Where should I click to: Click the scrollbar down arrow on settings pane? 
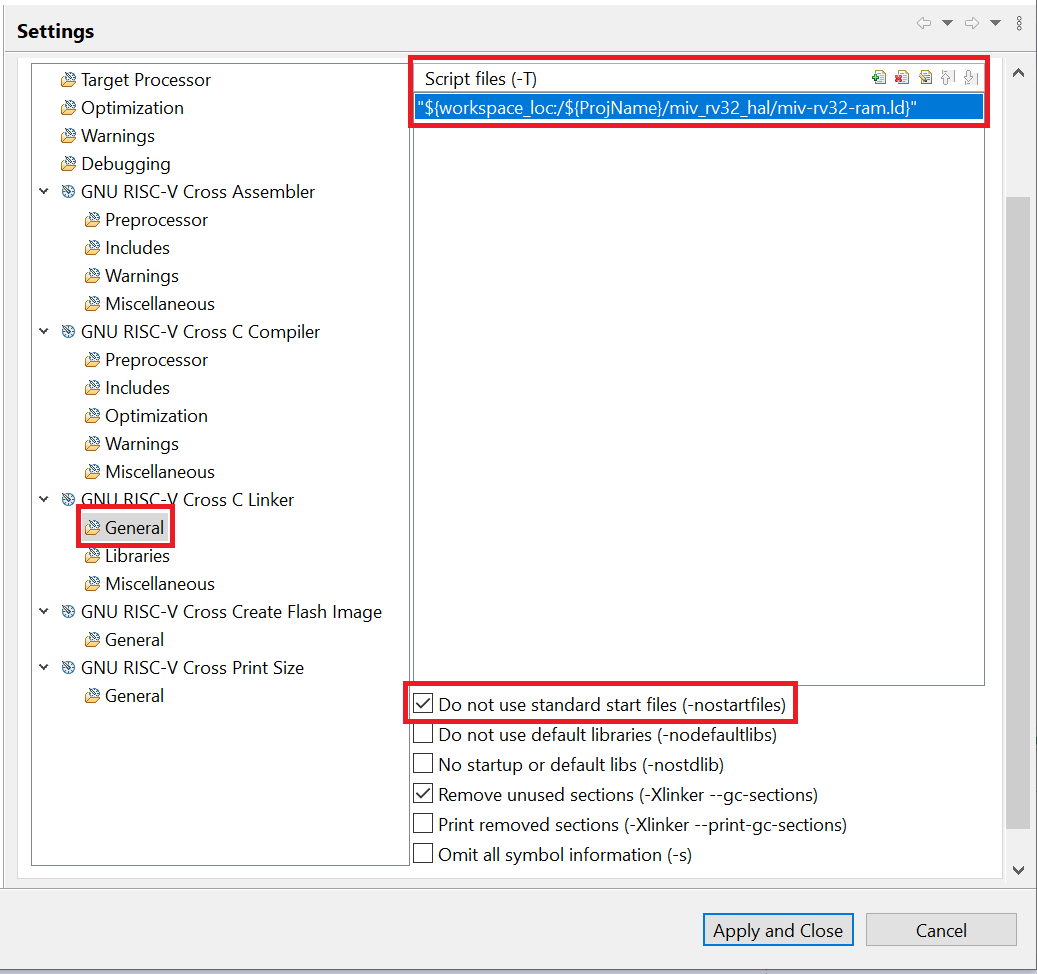click(1018, 870)
